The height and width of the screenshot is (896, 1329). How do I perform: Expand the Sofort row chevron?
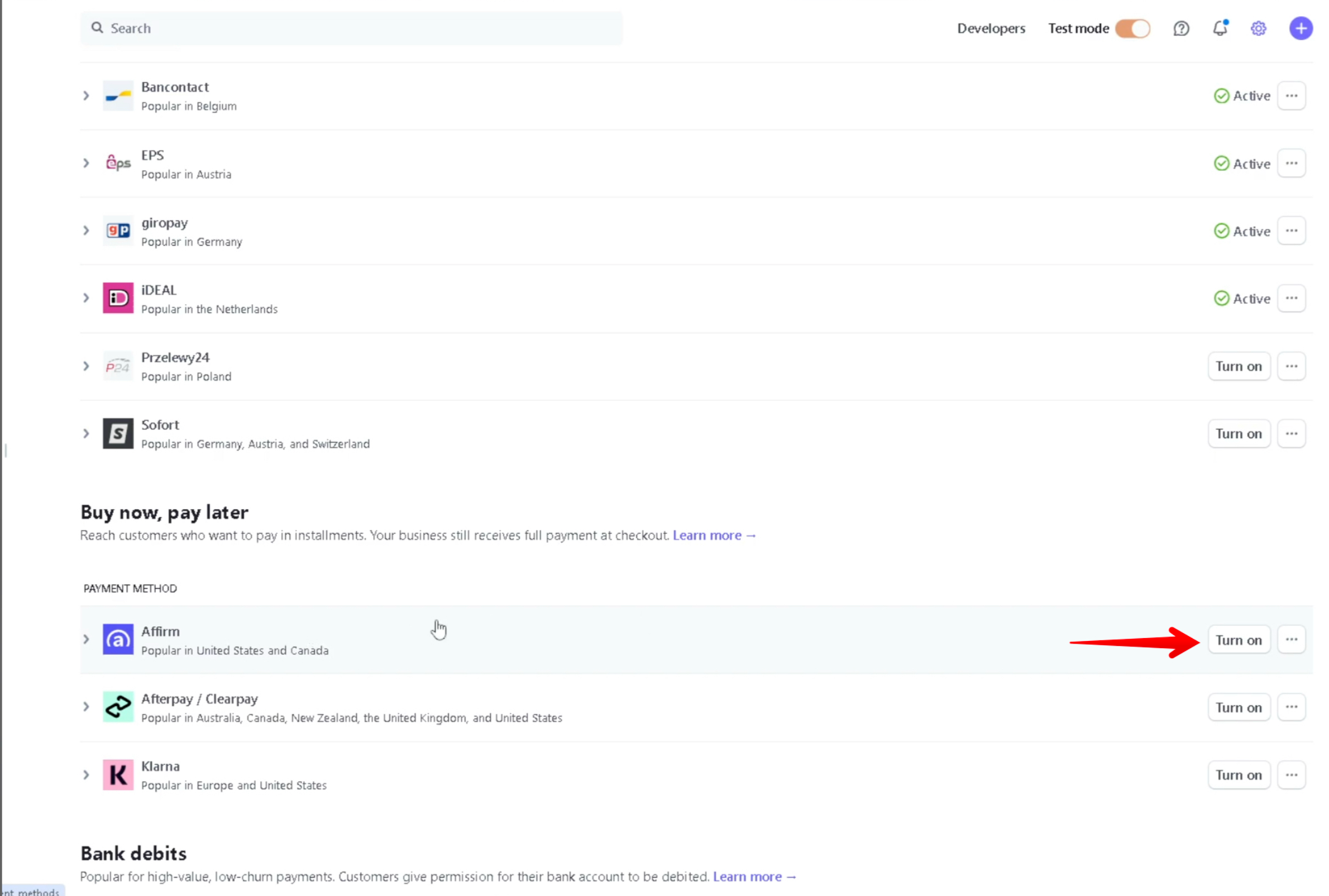pyautogui.click(x=87, y=434)
